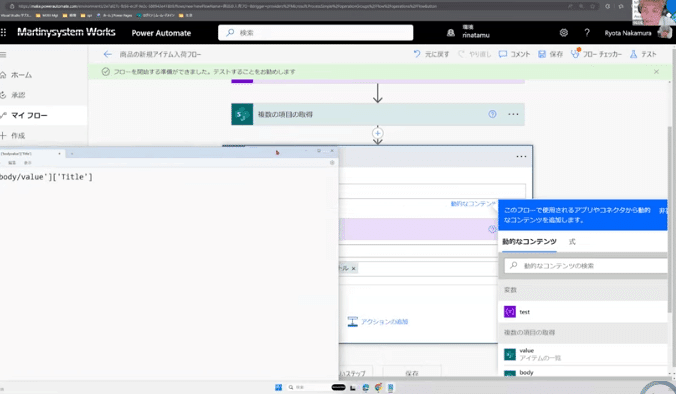676x394 pixels.
Task: Click the help question mark icon
Action: pos(587,33)
